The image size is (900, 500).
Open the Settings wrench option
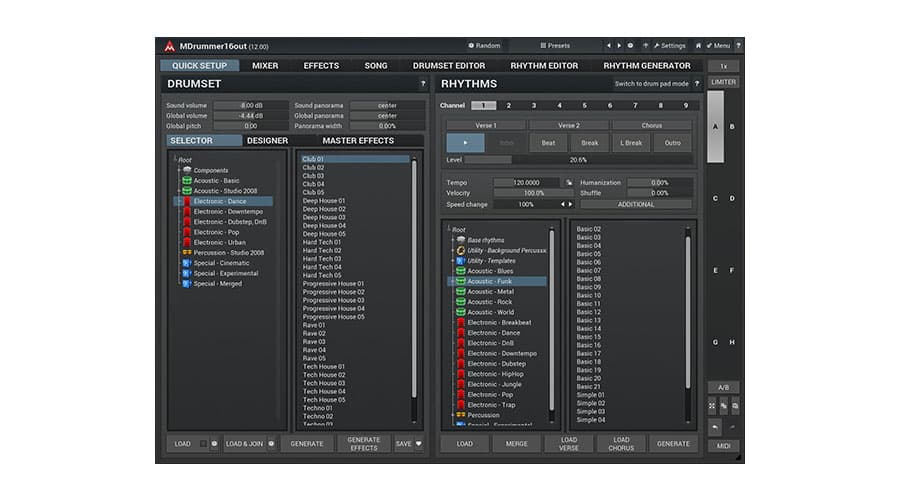pyautogui.click(x=670, y=45)
